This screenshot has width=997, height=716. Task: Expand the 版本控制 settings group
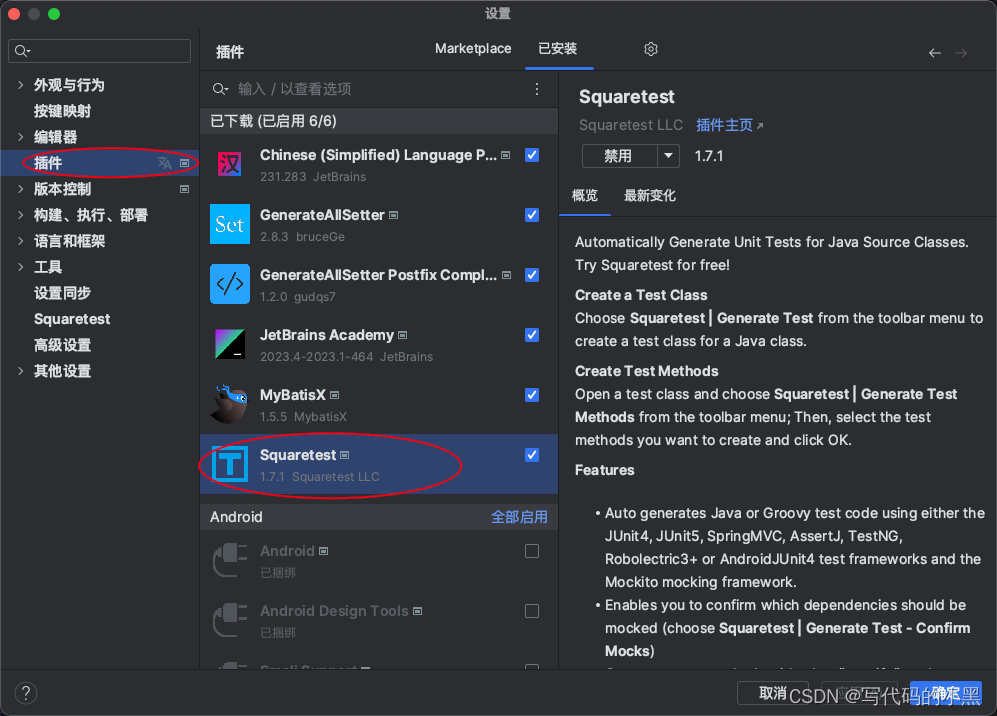click(x=20, y=189)
